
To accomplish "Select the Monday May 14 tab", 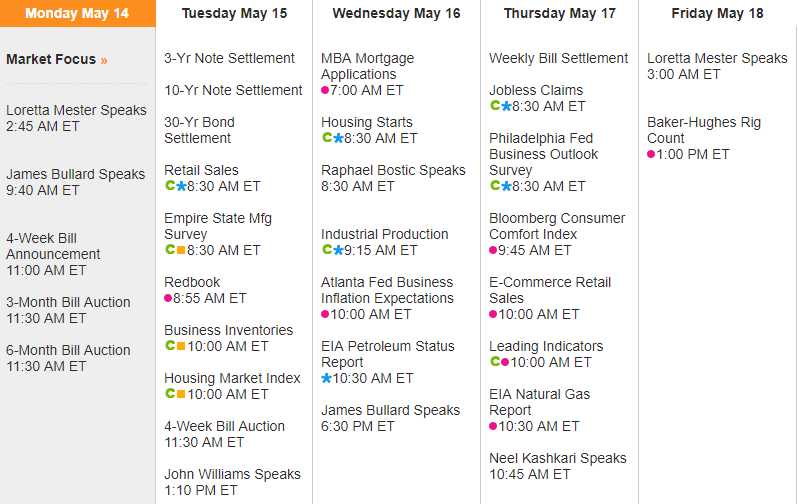I will [77, 14].
